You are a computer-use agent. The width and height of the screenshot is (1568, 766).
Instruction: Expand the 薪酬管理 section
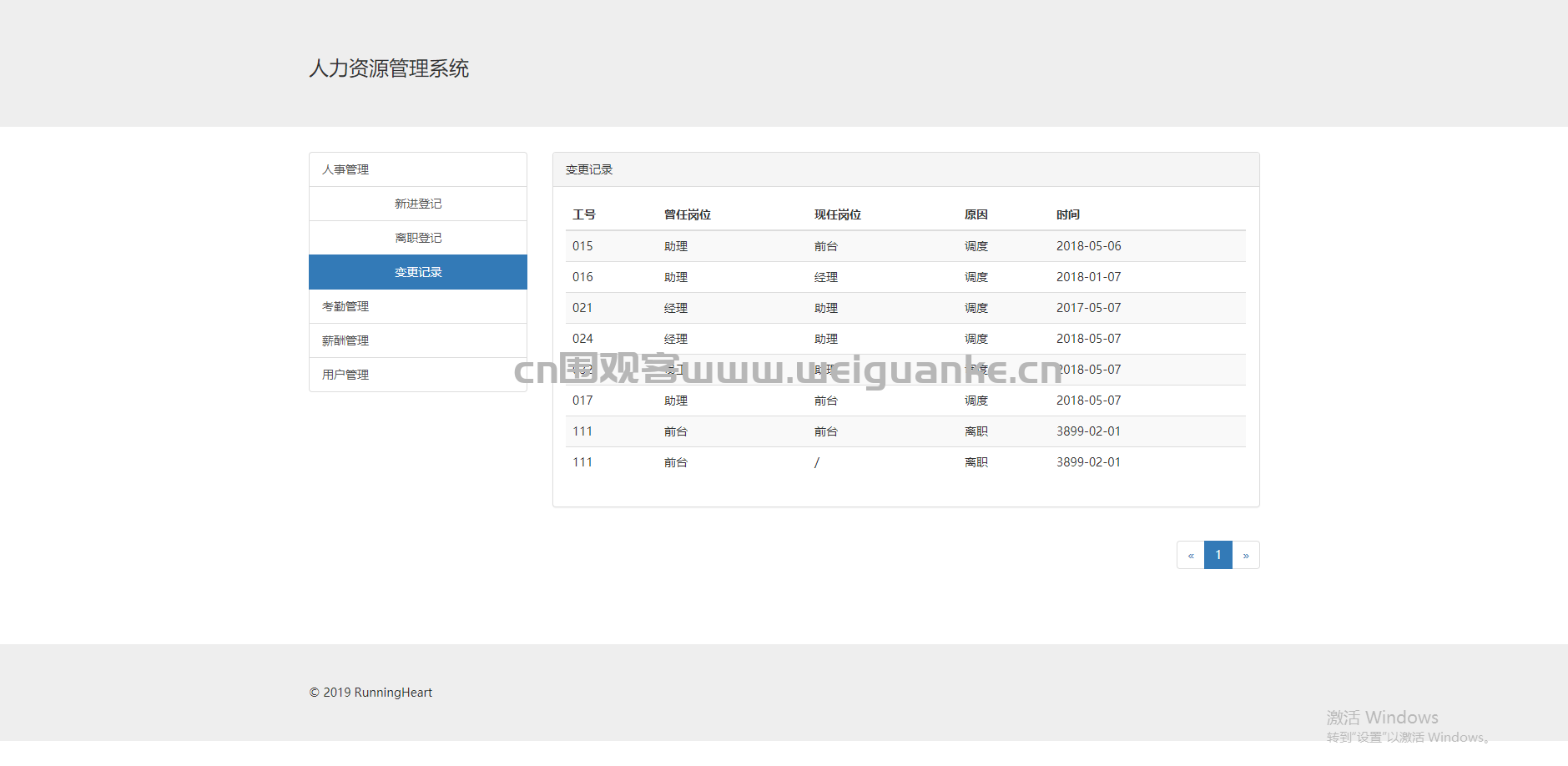click(x=418, y=340)
